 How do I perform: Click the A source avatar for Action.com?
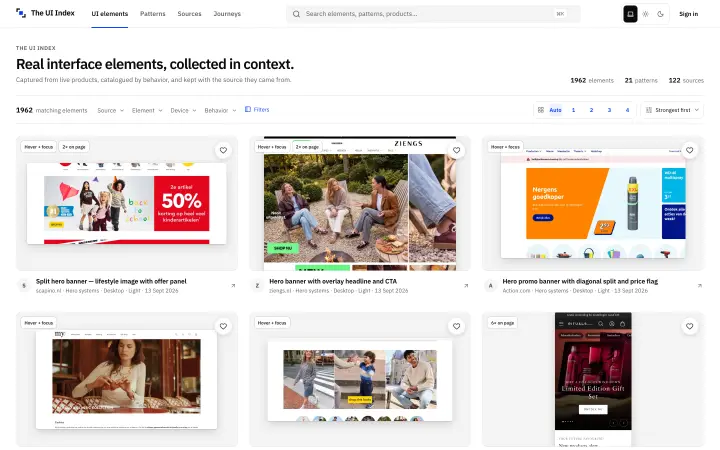[x=490, y=286]
